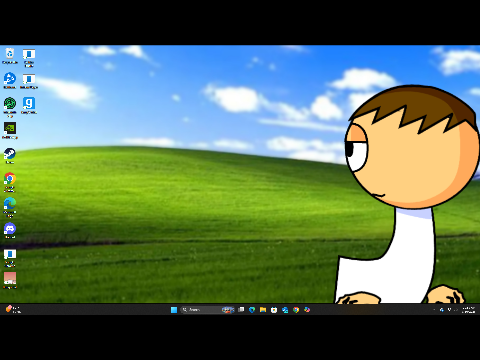Screen dimensions: 480x360
Task: Launch the Steam desktop shortcut
Action: point(10,156)
